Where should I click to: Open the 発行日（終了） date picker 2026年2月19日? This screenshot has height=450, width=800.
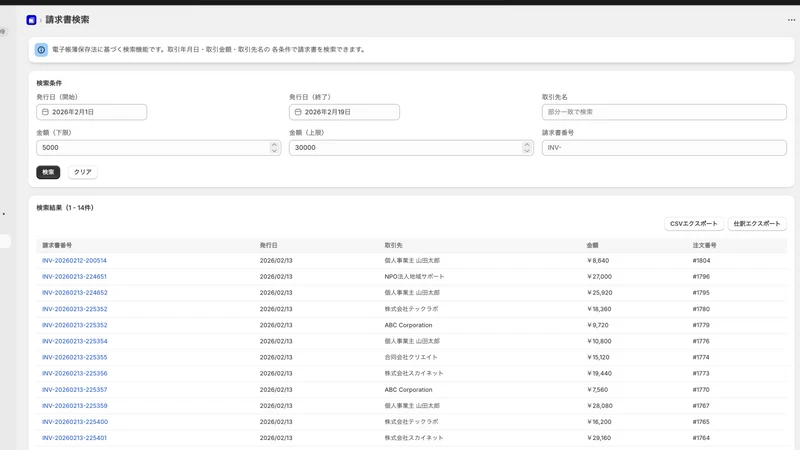(344, 112)
